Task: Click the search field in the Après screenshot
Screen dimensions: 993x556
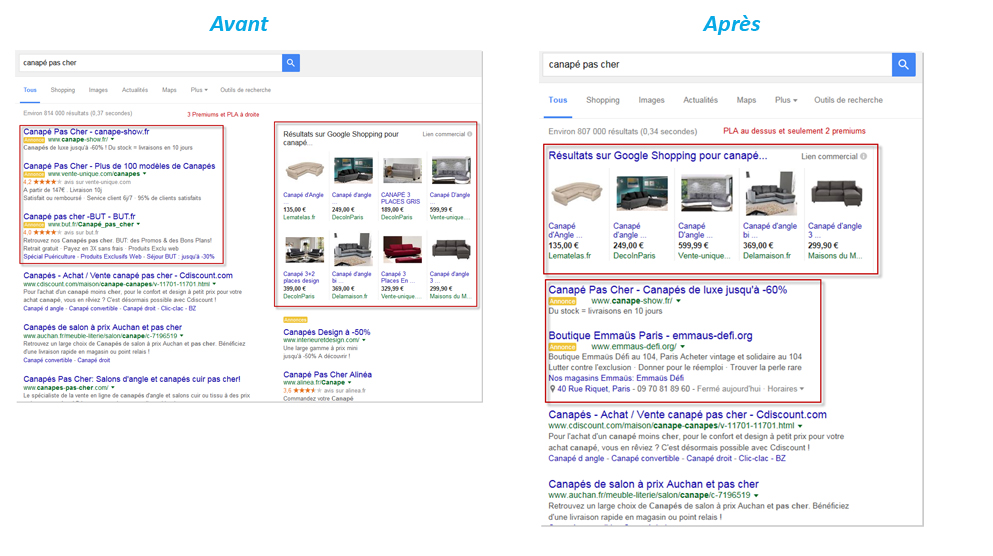Action: tap(718, 64)
